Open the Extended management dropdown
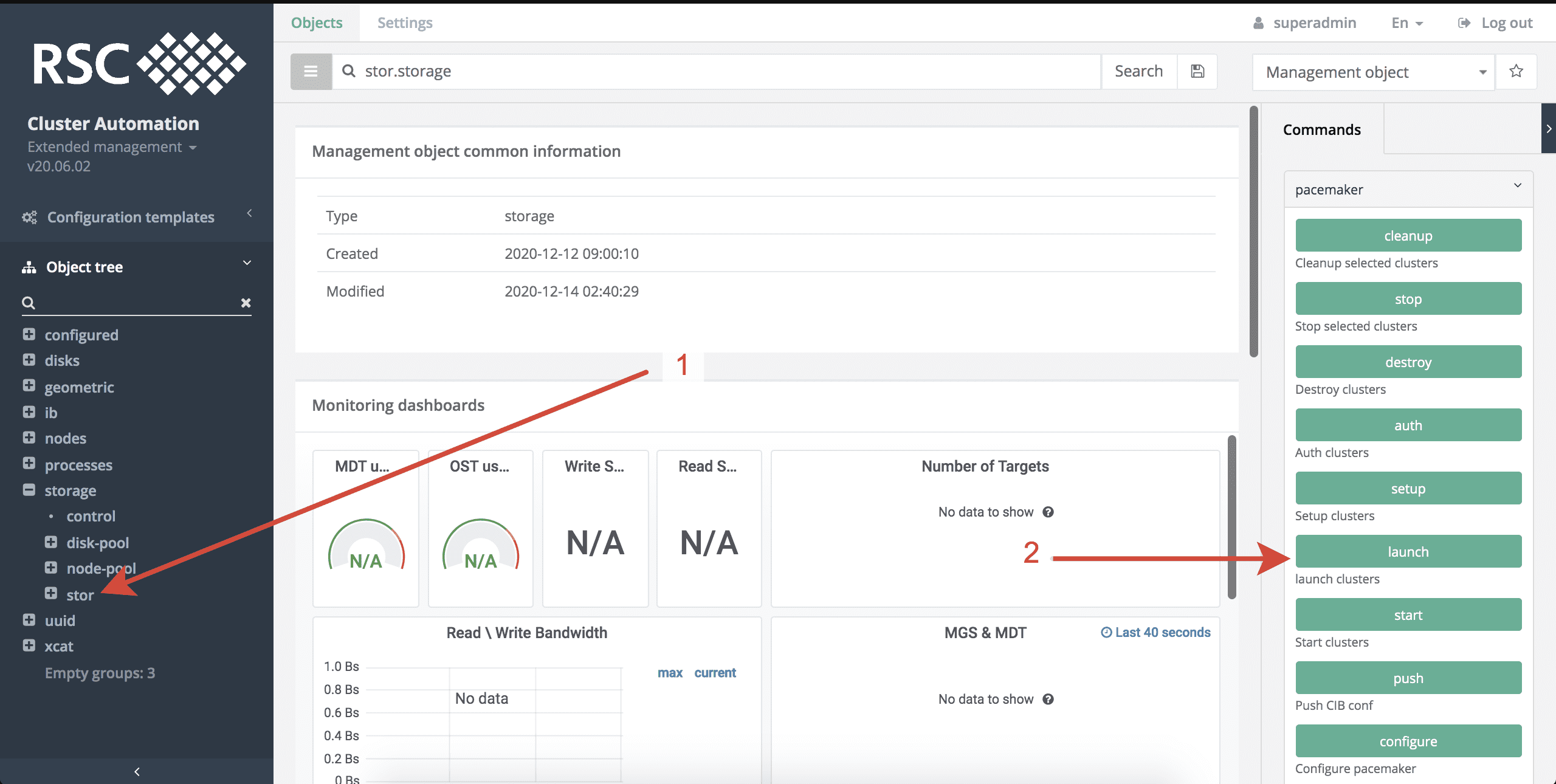 pyautogui.click(x=193, y=147)
